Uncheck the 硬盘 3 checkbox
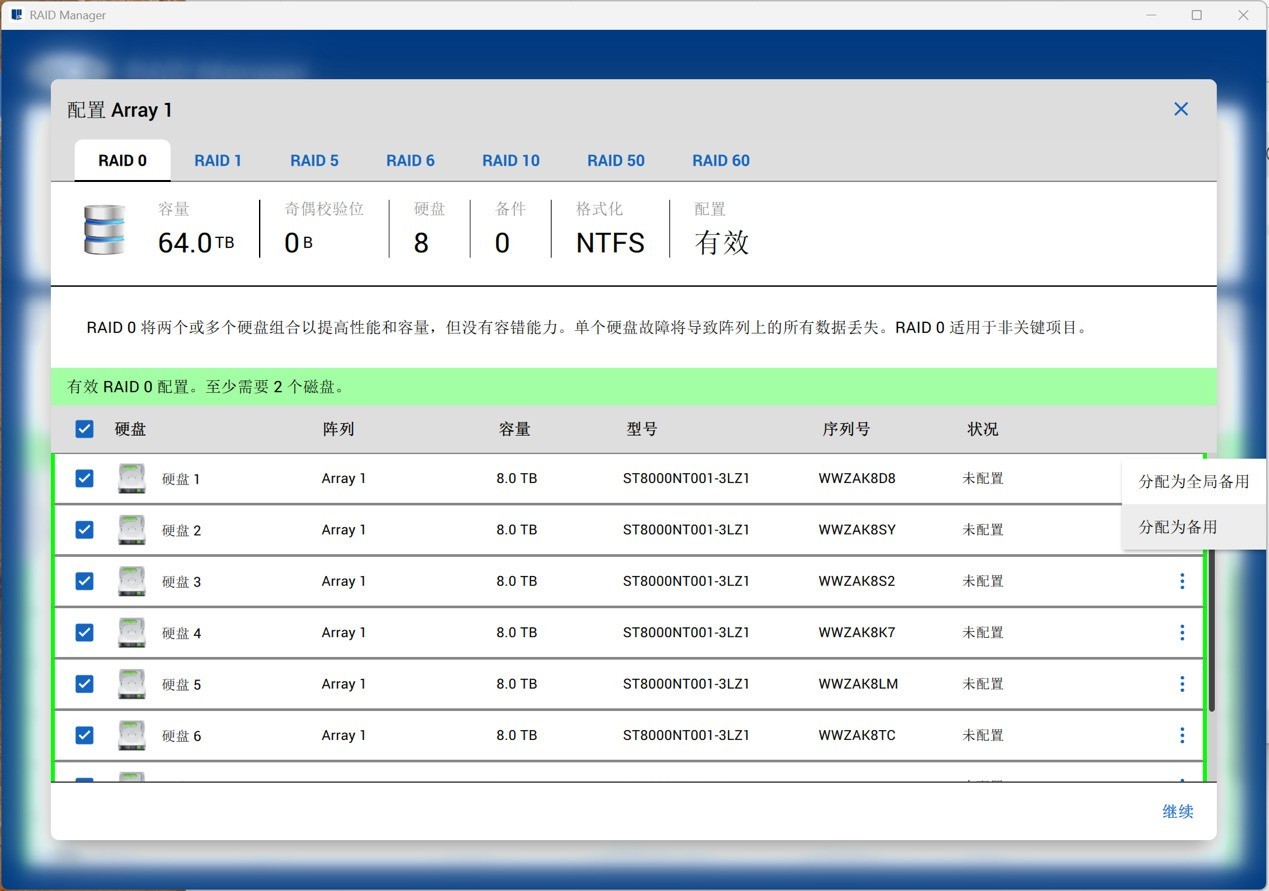 (84, 581)
